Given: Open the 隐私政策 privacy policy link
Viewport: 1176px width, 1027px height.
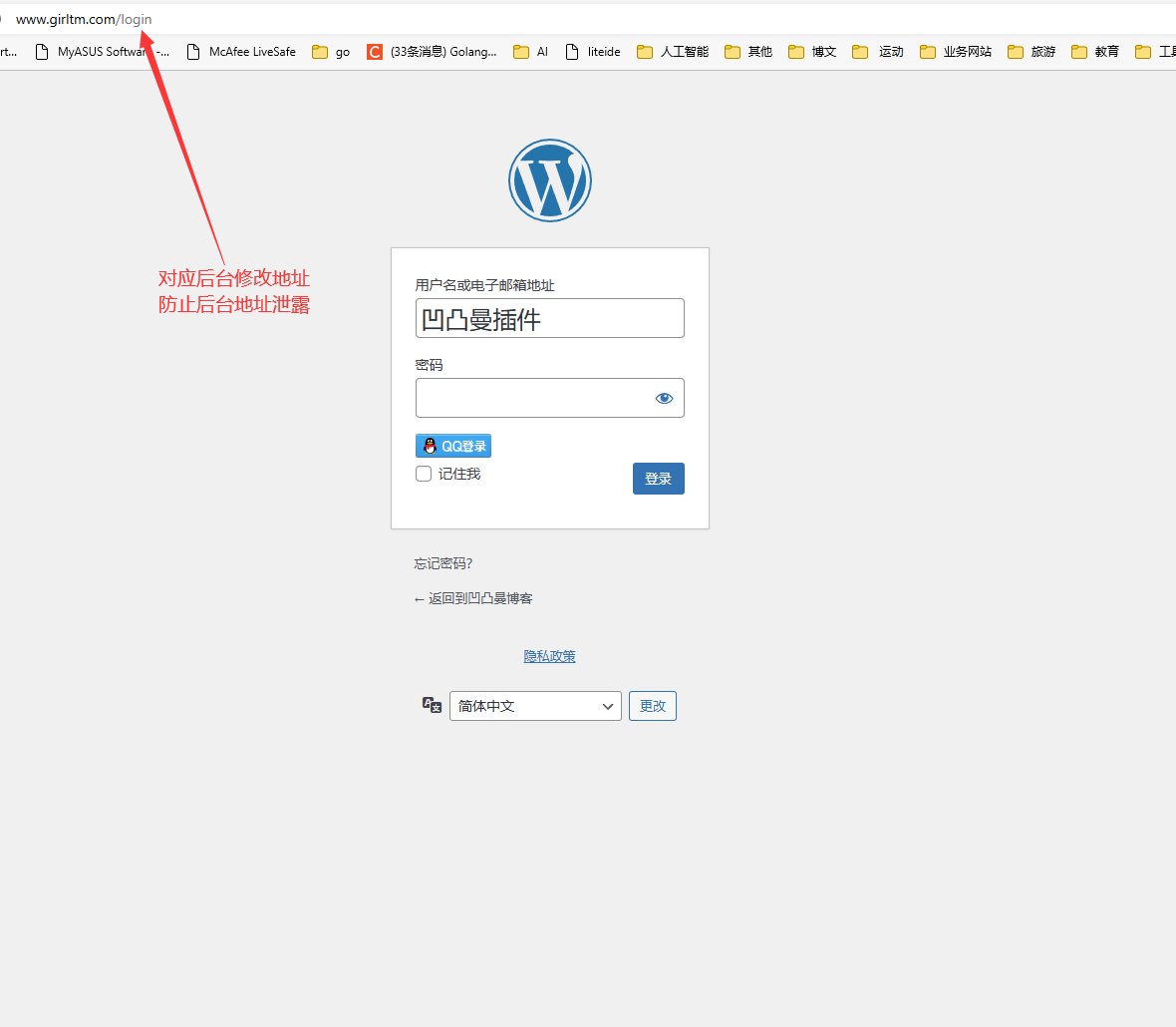Looking at the screenshot, I should tap(550, 656).
